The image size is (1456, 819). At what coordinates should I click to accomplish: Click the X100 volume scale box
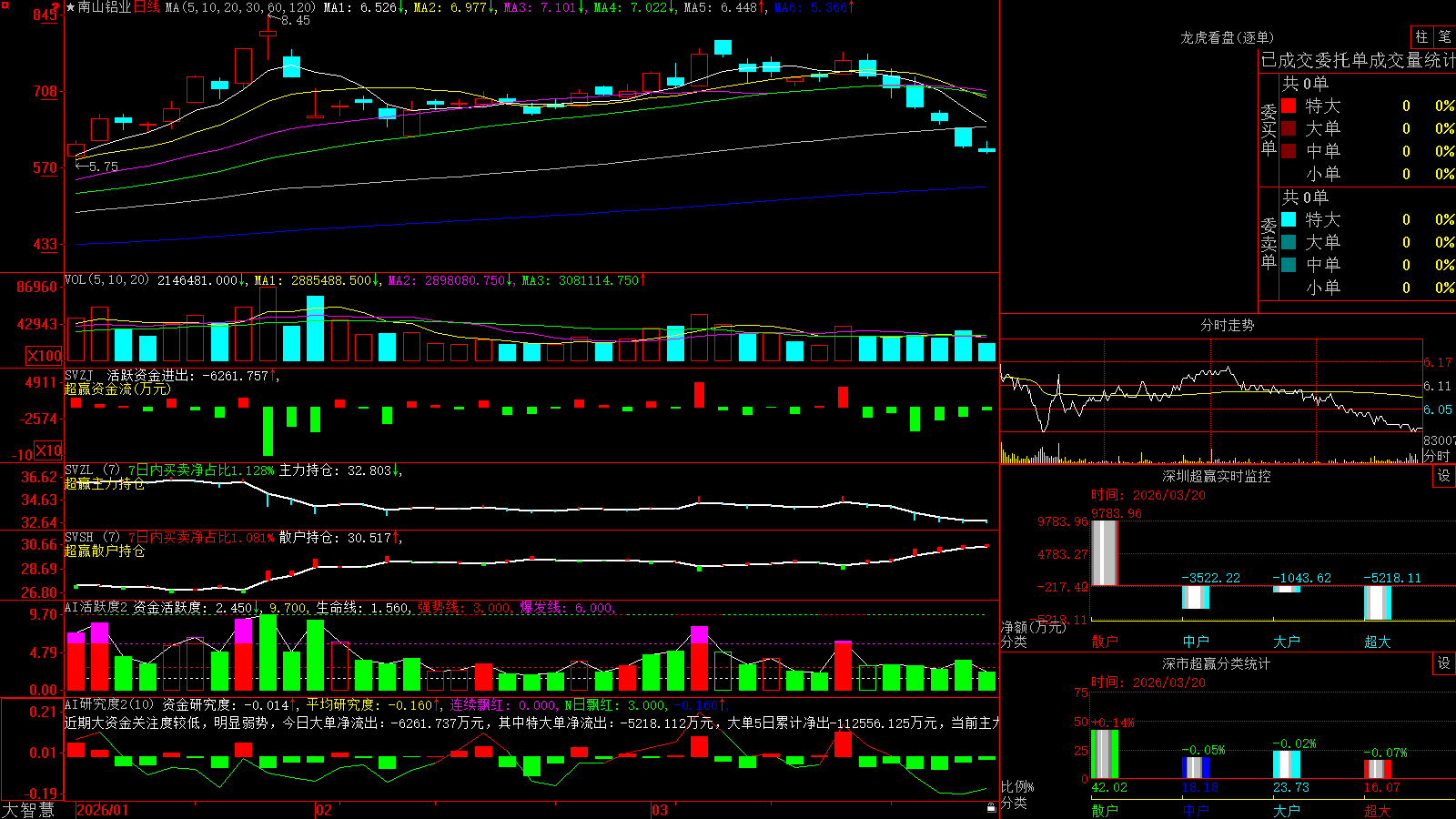tap(44, 356)
